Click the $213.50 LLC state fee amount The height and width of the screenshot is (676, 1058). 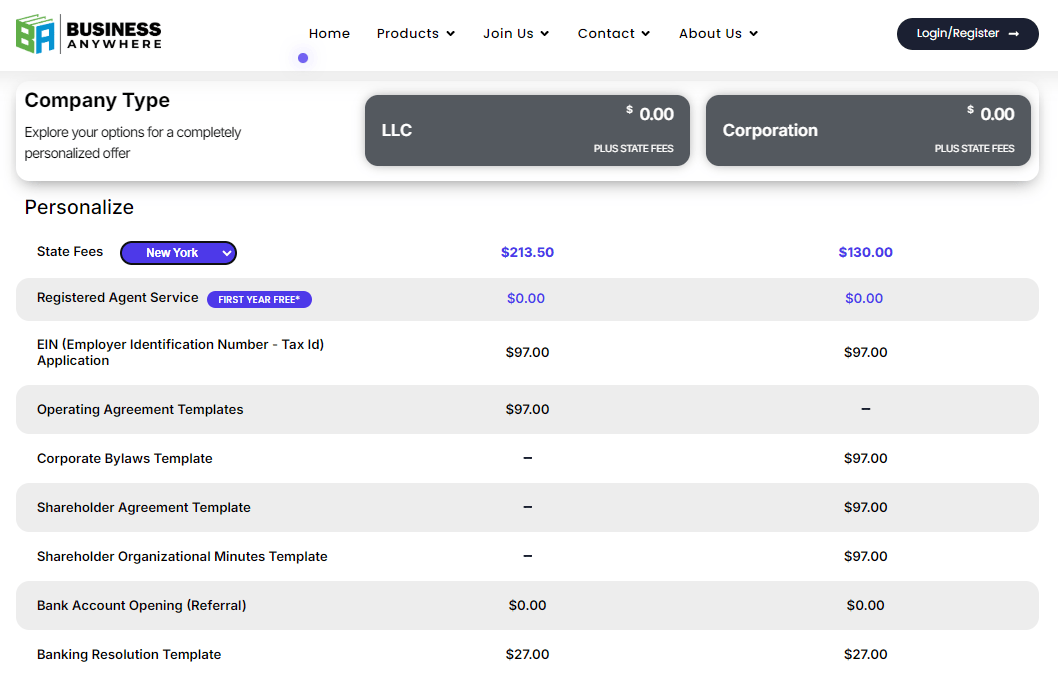[x=527, y=251]
